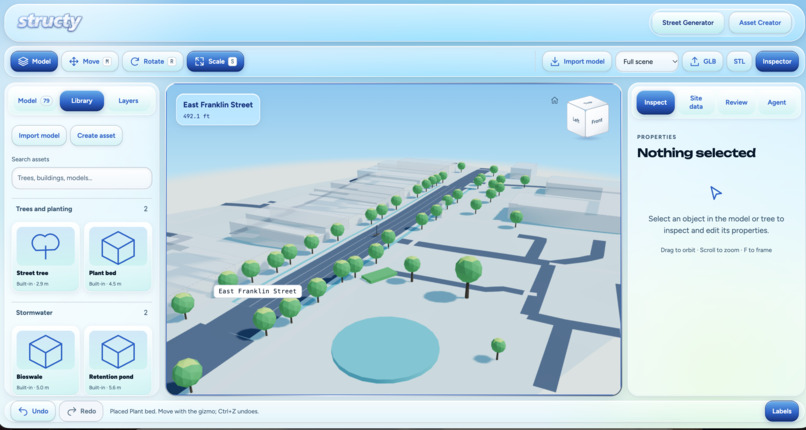This screenshot has width=806, height=430.
Task: Open the Street Generator
Action: [687, 23]
